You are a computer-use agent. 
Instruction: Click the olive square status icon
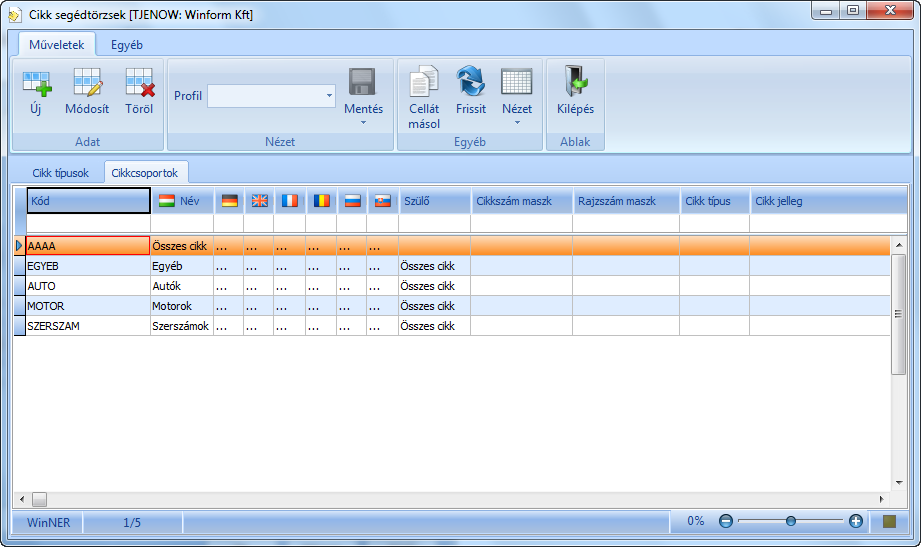[x=889, y=521]
